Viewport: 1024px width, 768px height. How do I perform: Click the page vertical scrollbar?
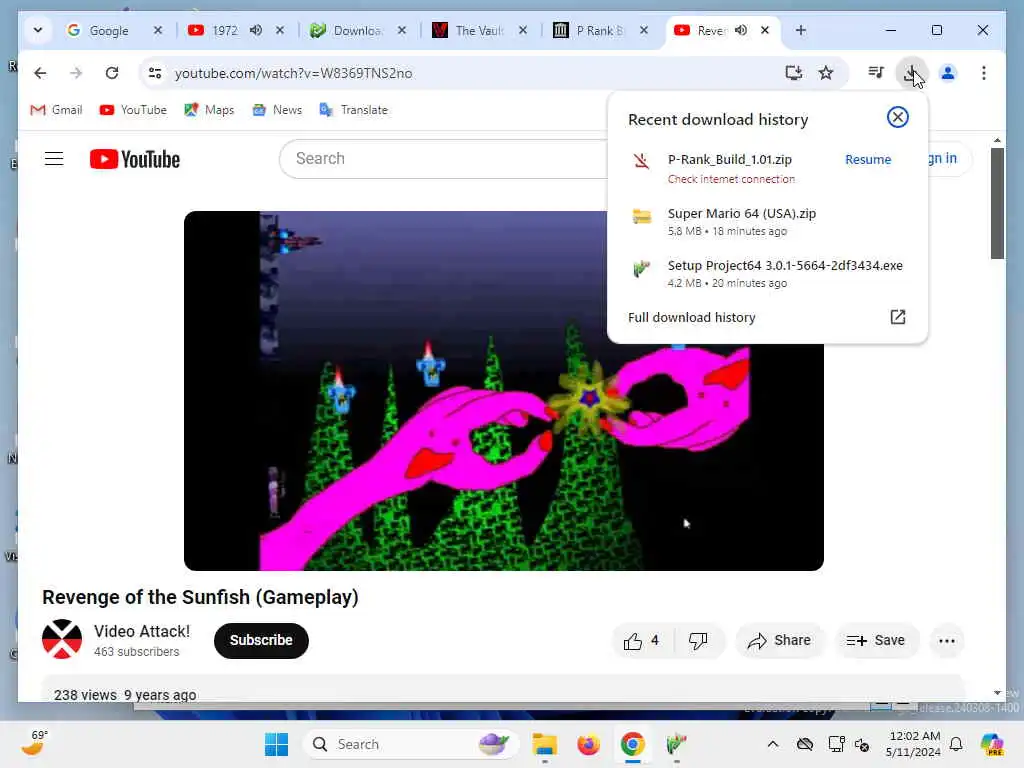pyautogui.click(x=997, y=202)
